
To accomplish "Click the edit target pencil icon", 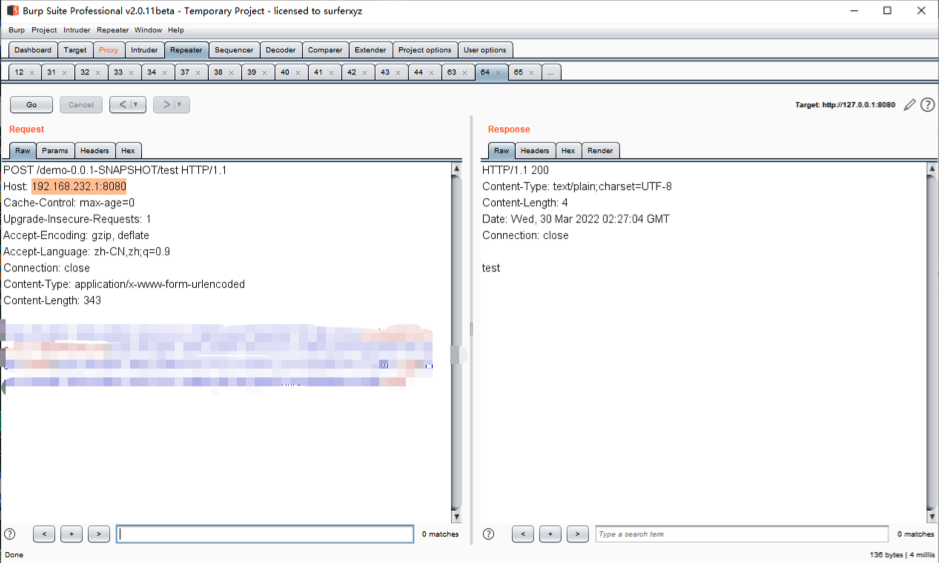I will [910, 105].
